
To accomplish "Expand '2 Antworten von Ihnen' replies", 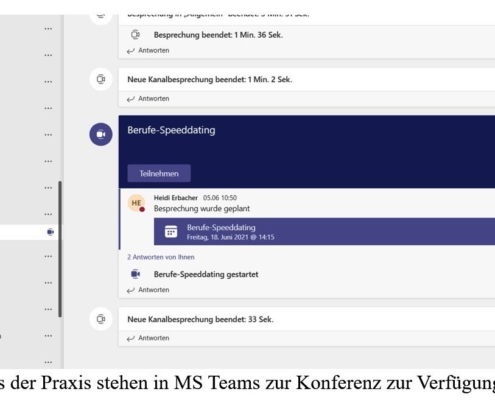I will pos(161,257).
